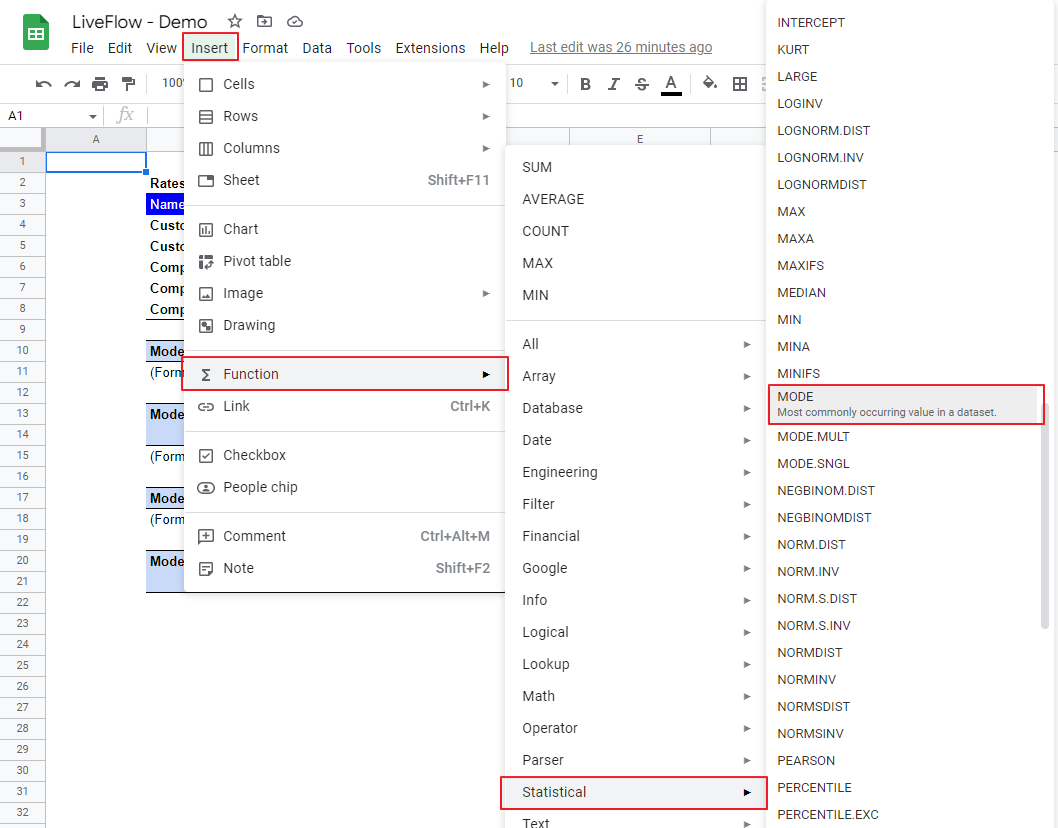Choose the SUM function
Image resolution: width=1058 pixels, height=828 pixels.
[x=636, y=167]
